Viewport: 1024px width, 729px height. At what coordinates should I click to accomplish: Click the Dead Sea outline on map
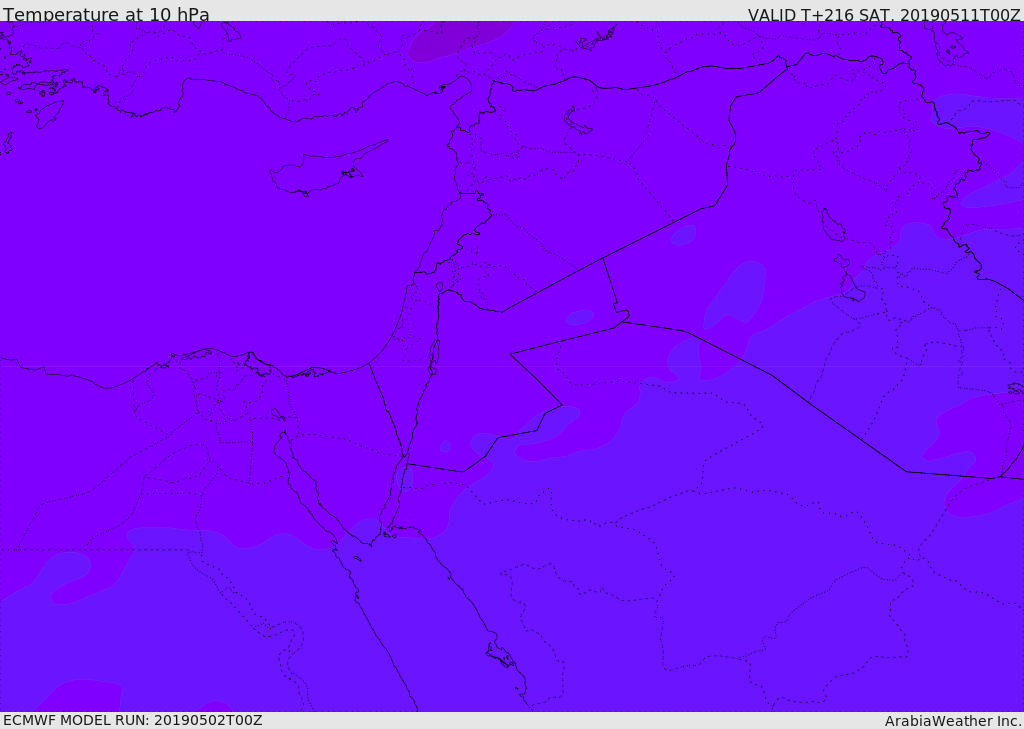point(434,356)
